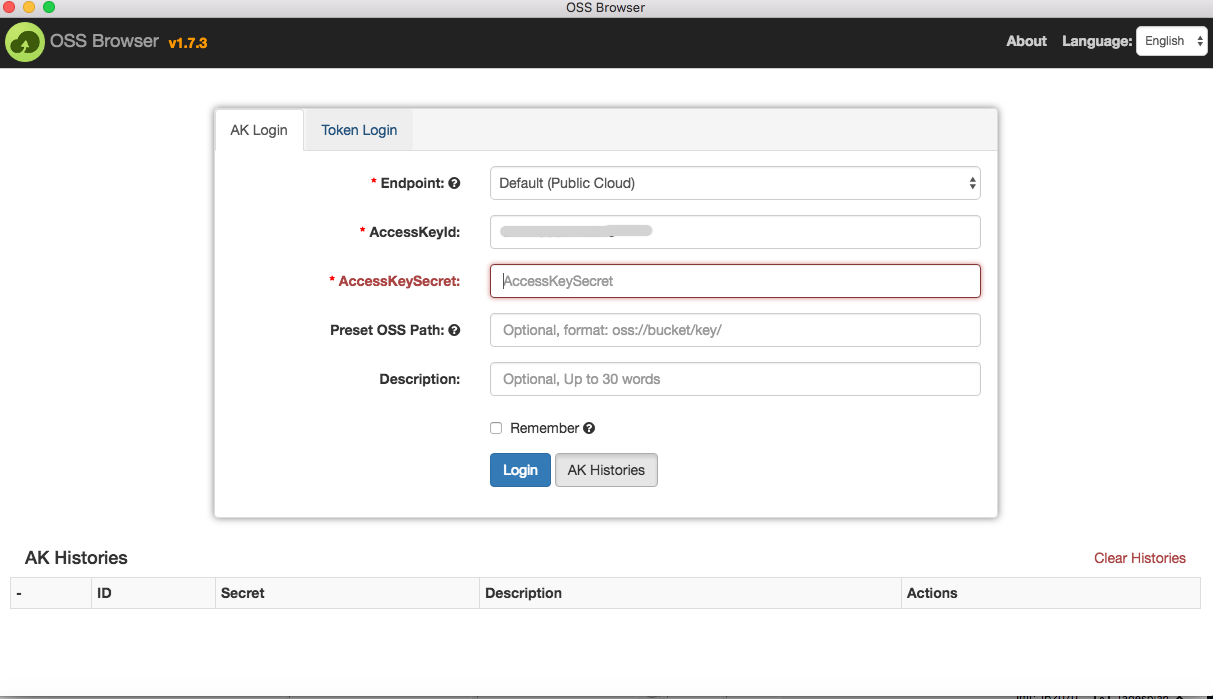Click the Clear Histories link
The image size is (1213, 699).
tap(1140, 558)
